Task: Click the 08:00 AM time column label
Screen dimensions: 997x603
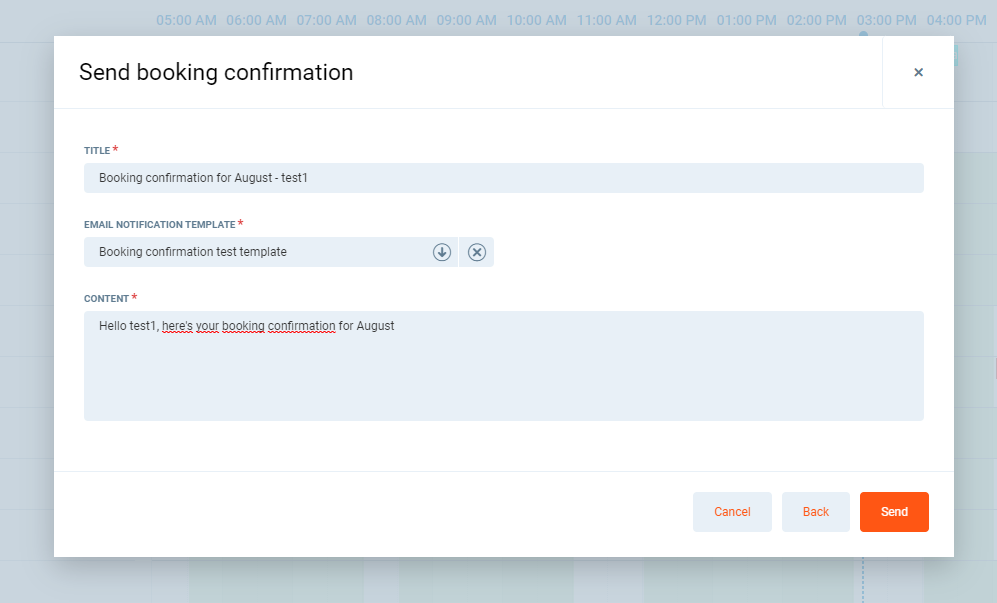Action: tap(397, 20)
